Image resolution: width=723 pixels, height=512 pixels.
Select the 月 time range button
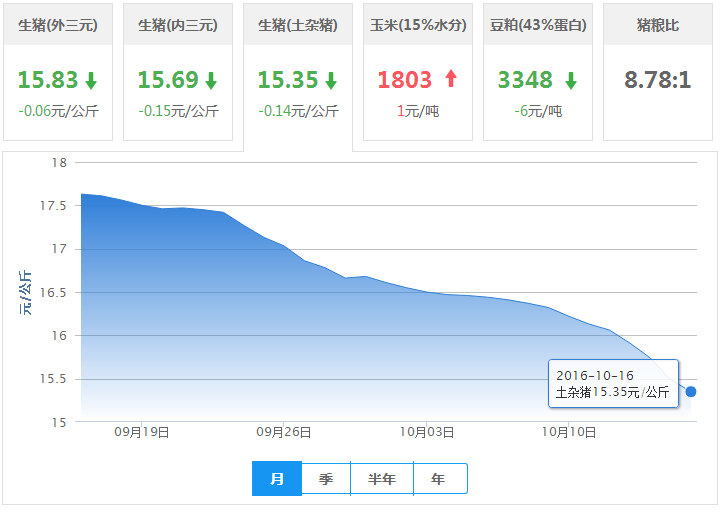tap(277, 479)
